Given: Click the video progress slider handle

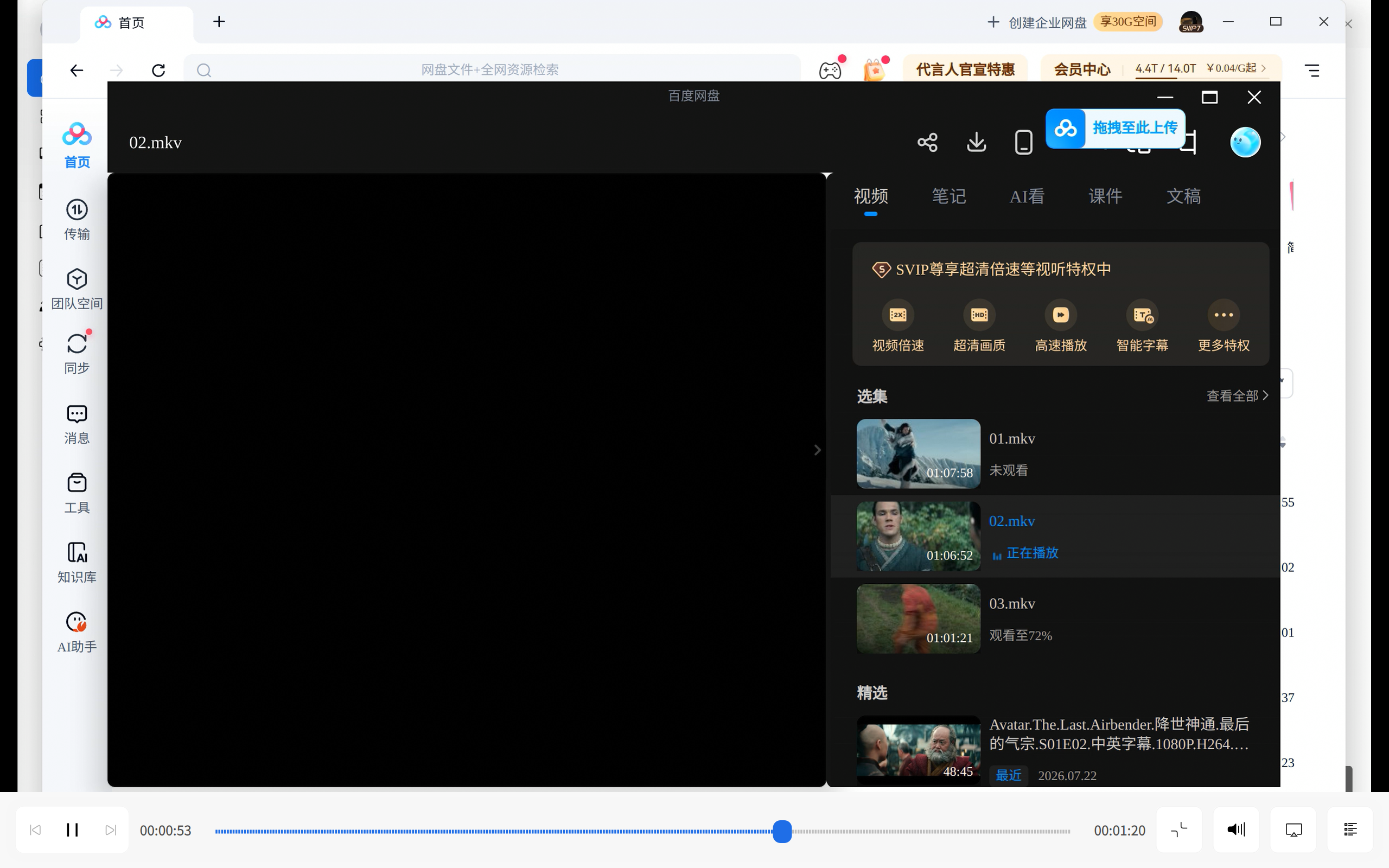Looking at the screenshot, I should [x=782, y=831].
